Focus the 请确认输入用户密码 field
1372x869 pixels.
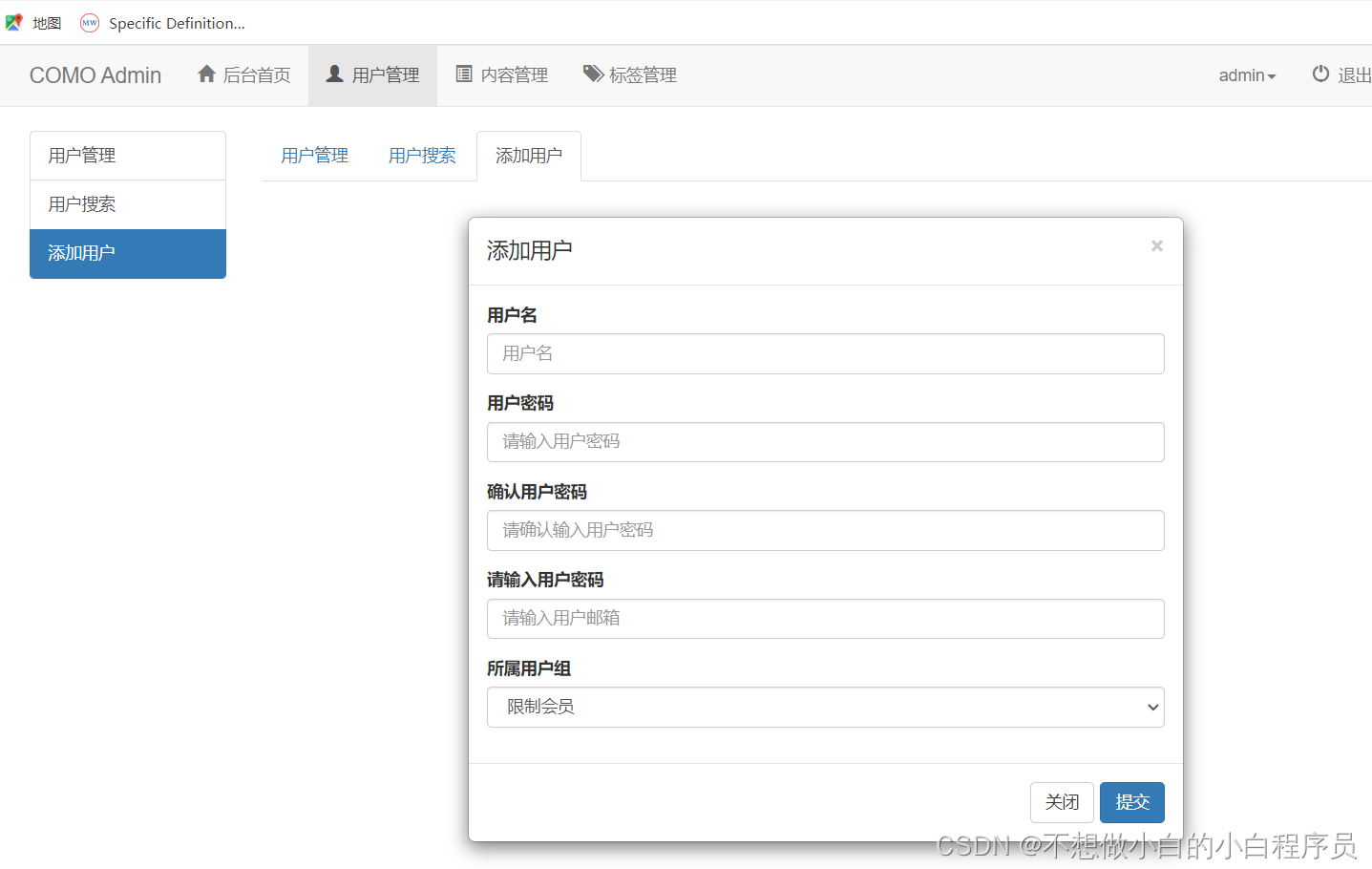826,530
